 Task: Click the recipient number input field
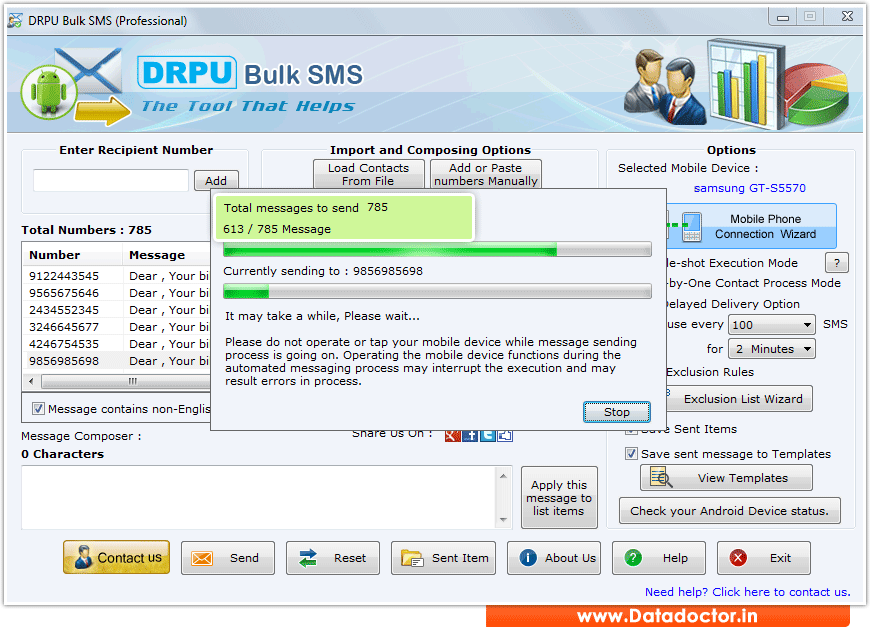pyautogui.click(x=111, y=181)
